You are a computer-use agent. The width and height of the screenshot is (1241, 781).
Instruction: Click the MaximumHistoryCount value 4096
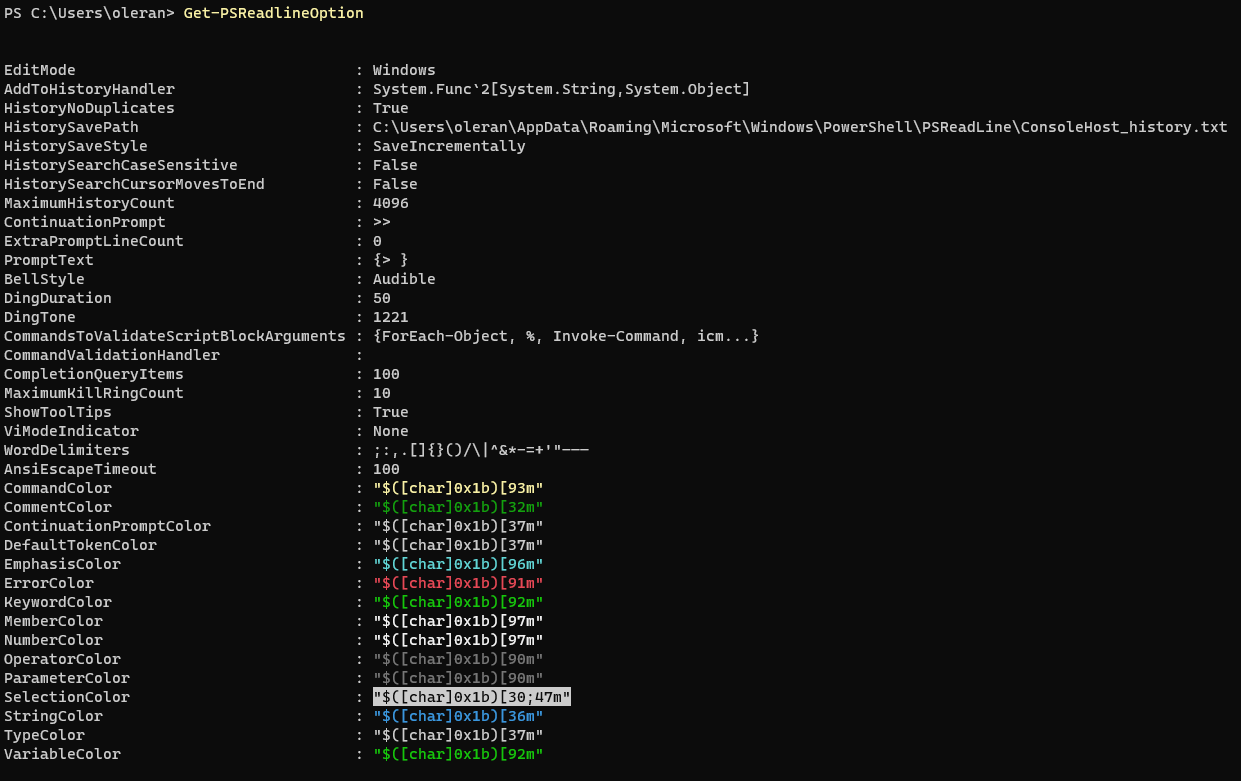click(x=390, y=203)
